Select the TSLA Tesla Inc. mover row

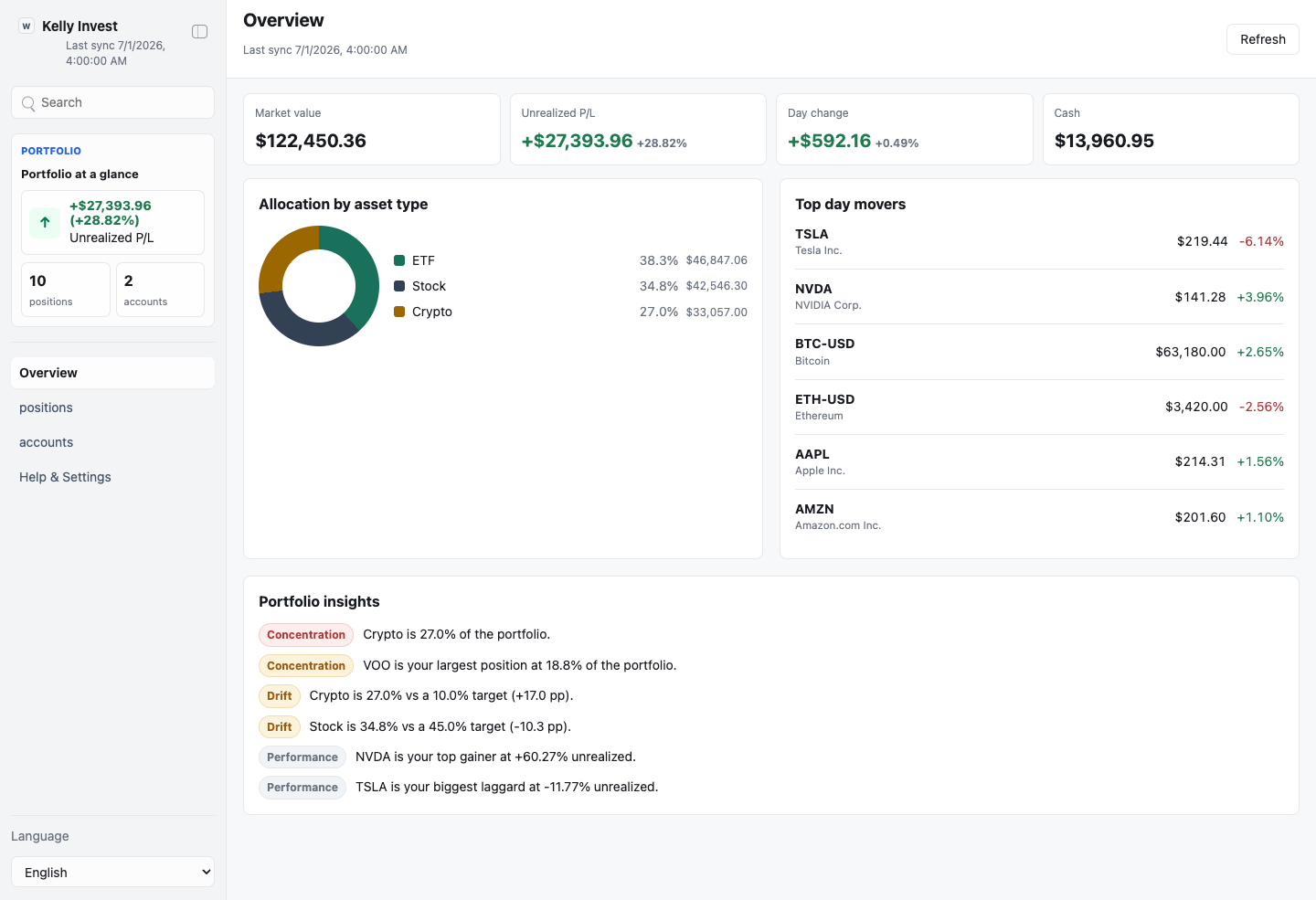coord(1039,241)
